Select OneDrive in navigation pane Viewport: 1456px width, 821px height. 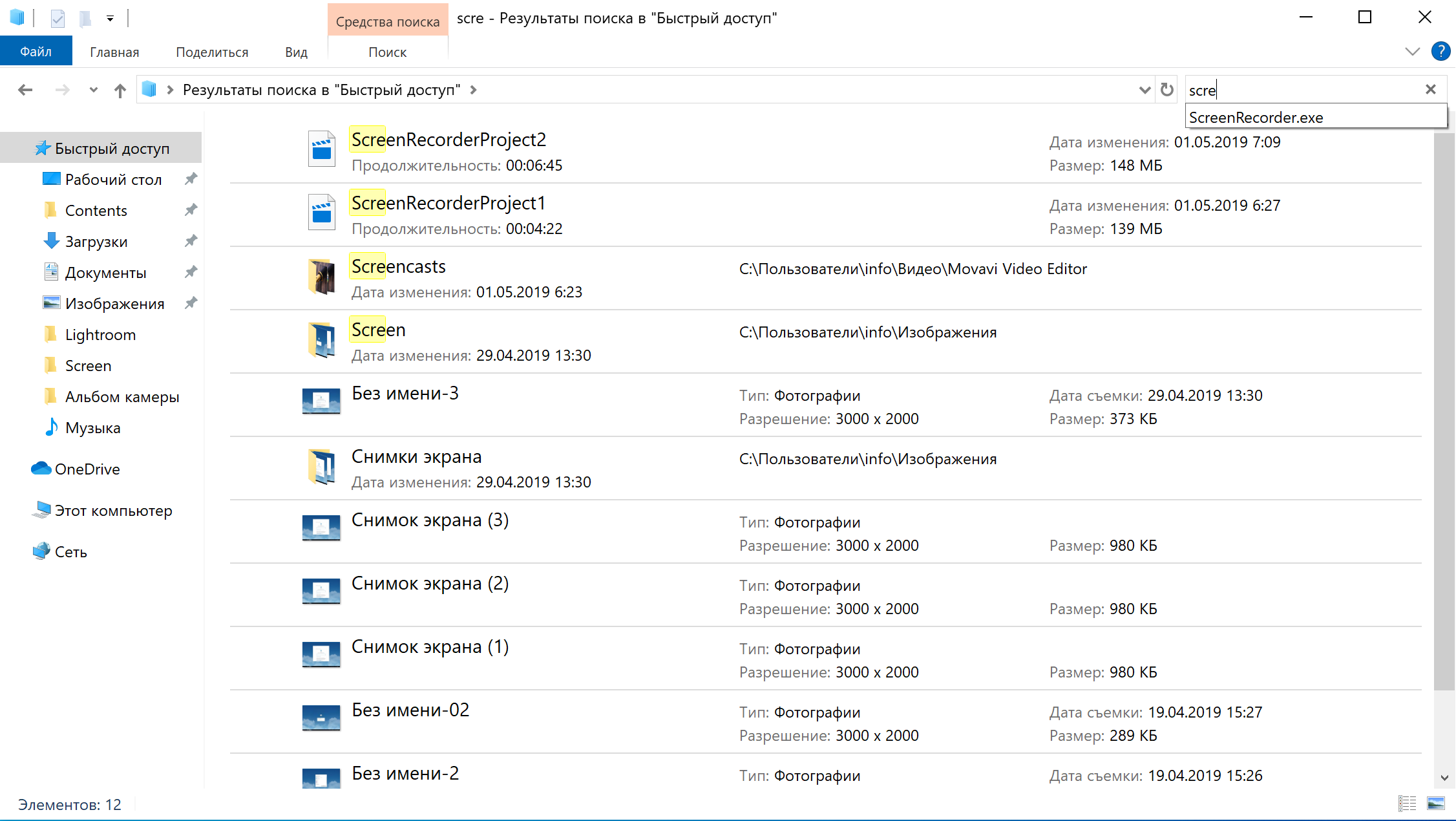click(x=87, y=469)
